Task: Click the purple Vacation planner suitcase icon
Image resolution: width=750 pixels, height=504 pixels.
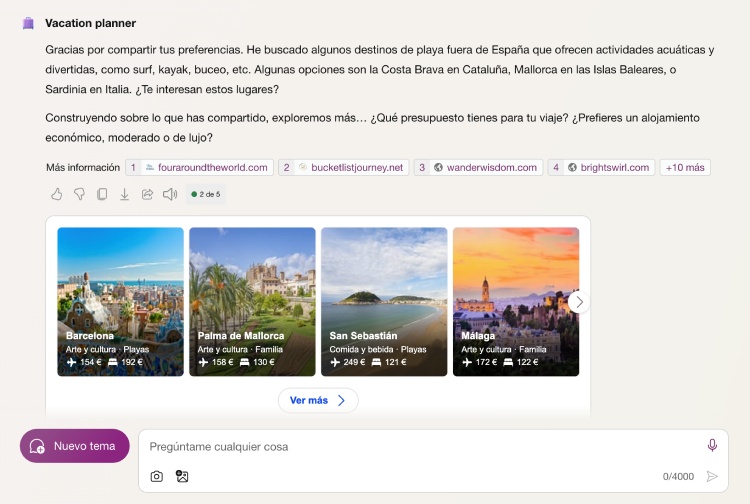Action: [x=28, y=23]
